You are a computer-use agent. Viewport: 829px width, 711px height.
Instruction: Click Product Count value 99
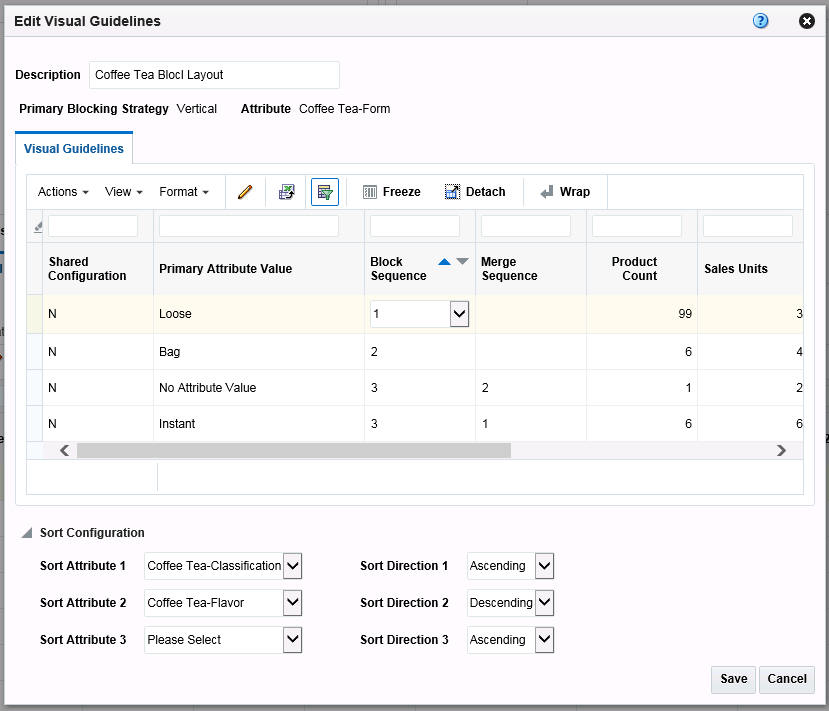[x=685, y=313]
